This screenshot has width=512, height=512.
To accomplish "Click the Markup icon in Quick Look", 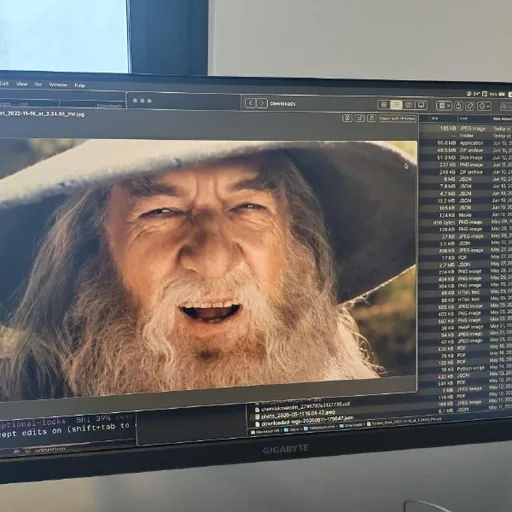I will (x=347, y=118).
